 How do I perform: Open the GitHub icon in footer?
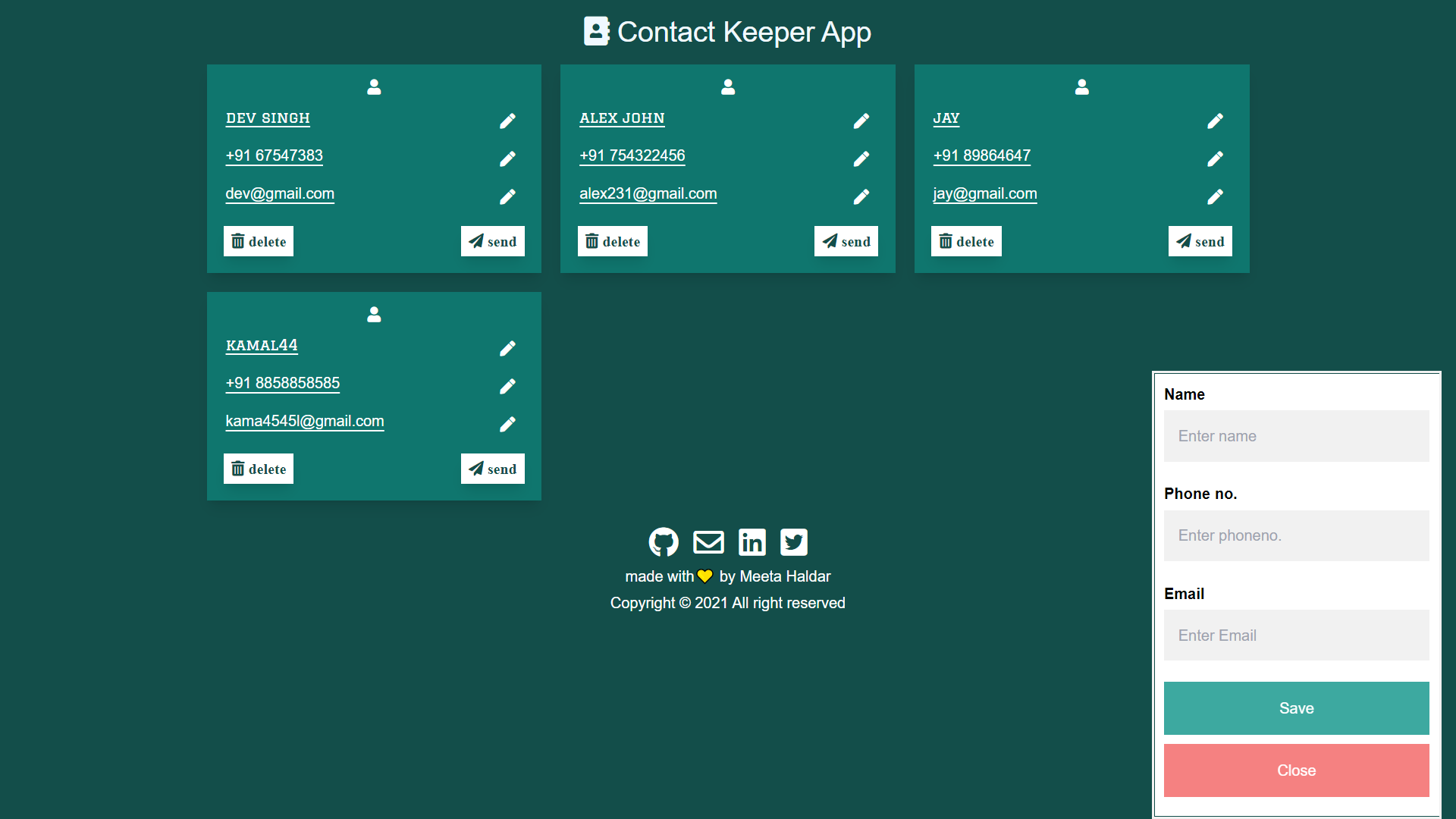click(664, 542)
